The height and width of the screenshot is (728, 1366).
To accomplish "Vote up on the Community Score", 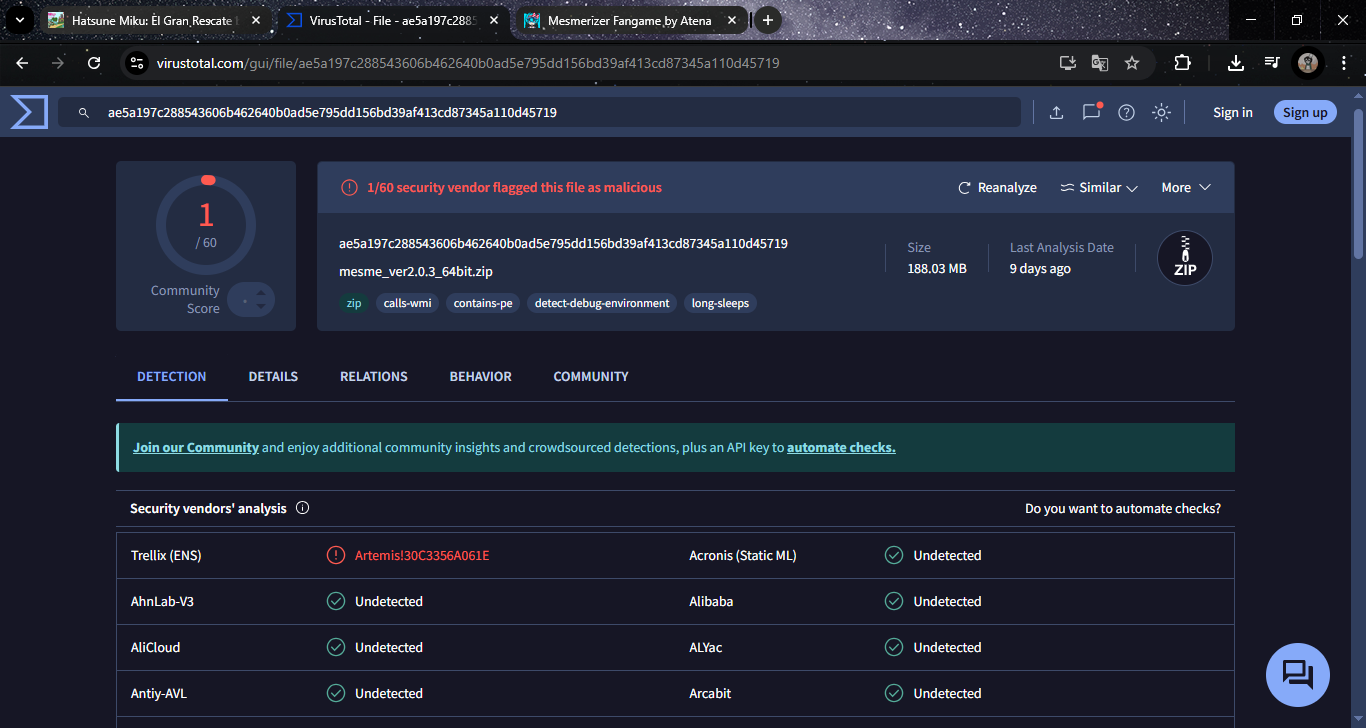I will [261, 293].
